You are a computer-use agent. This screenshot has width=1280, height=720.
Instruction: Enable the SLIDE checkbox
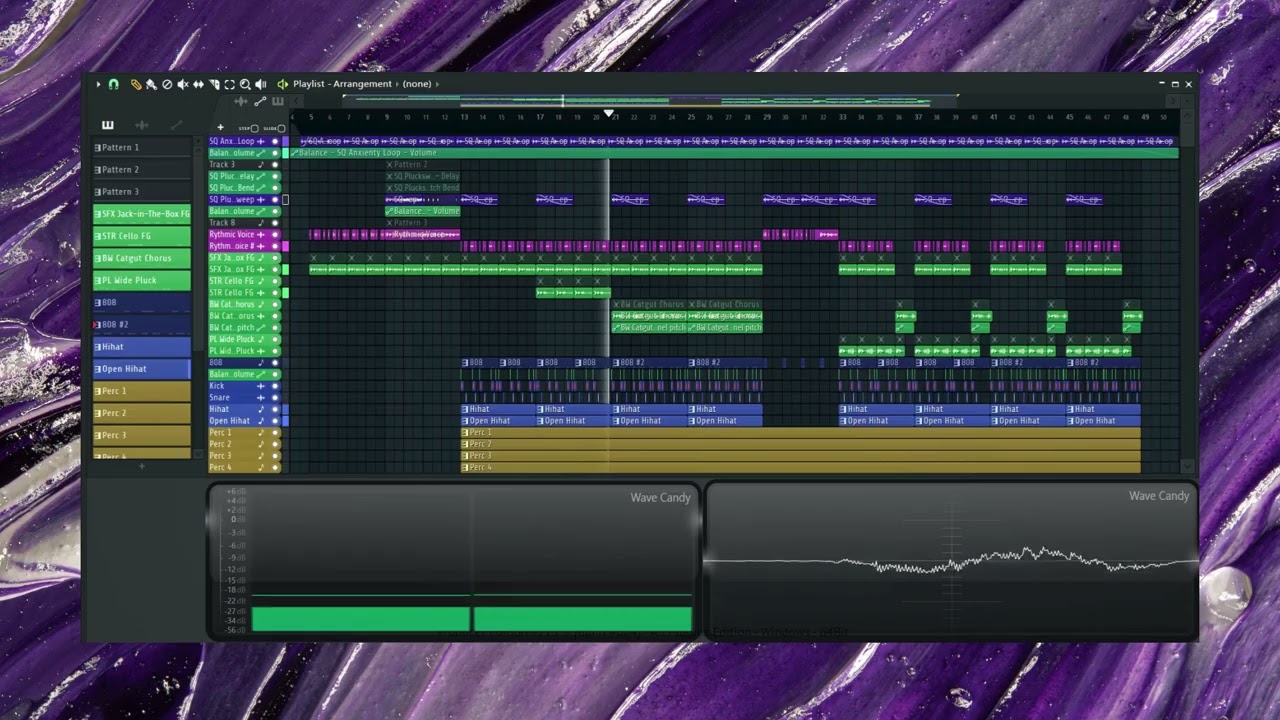[x=281, y=128]
